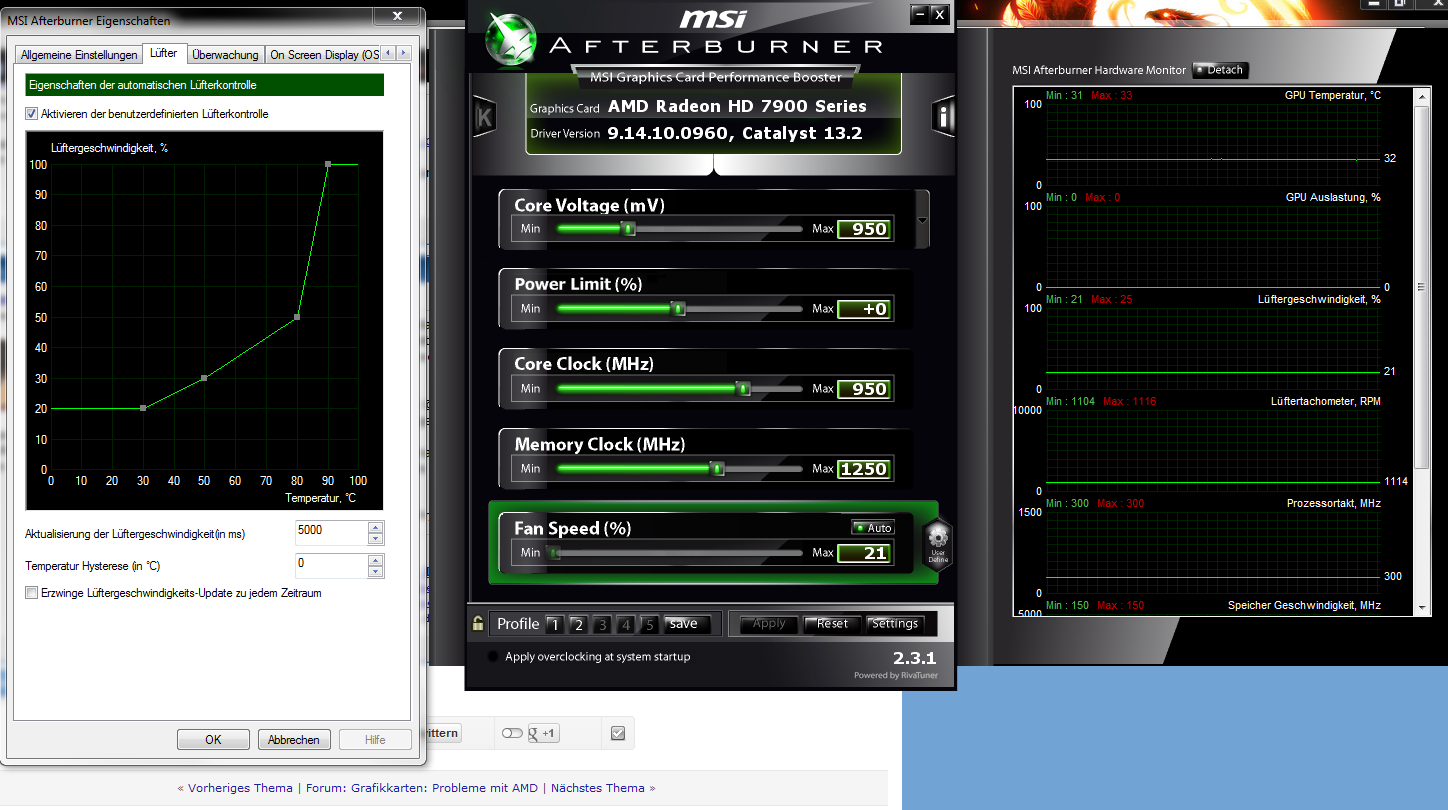Check Erzwinge Lüftergeschwindigkeits-Update zu jedem Zeitraum
This screenshot has width=1448, height=810.
pyautogui.click(x=31, y=593)
